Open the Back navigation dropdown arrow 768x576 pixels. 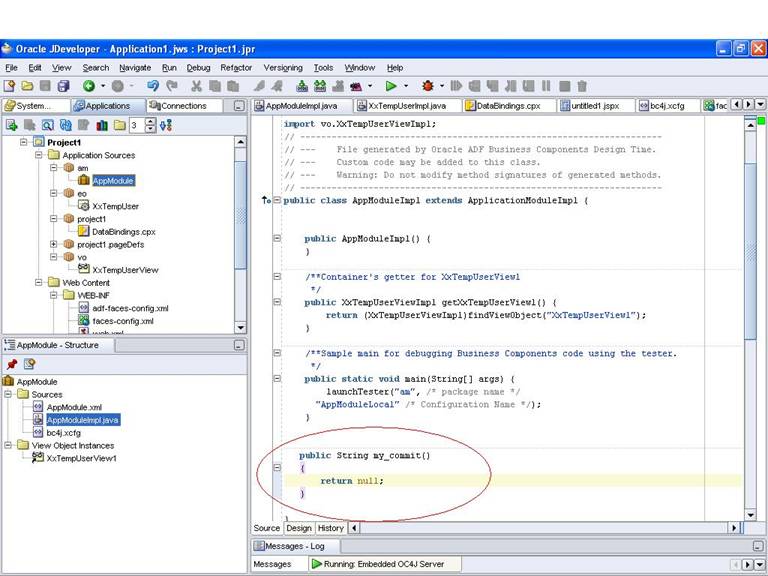coord(103,86)
